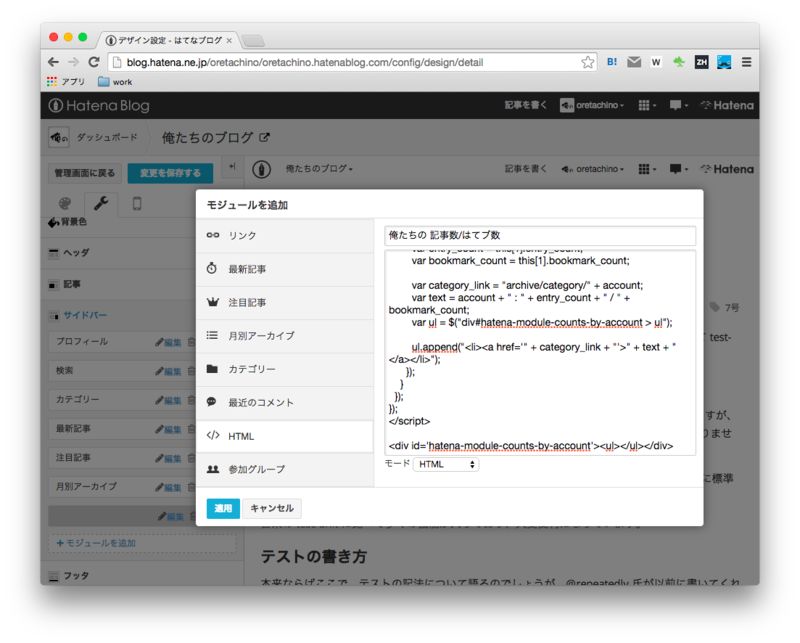Open oretachino account menu in header
The height and width of the screenshot is (643, 800).
point(592,105)
